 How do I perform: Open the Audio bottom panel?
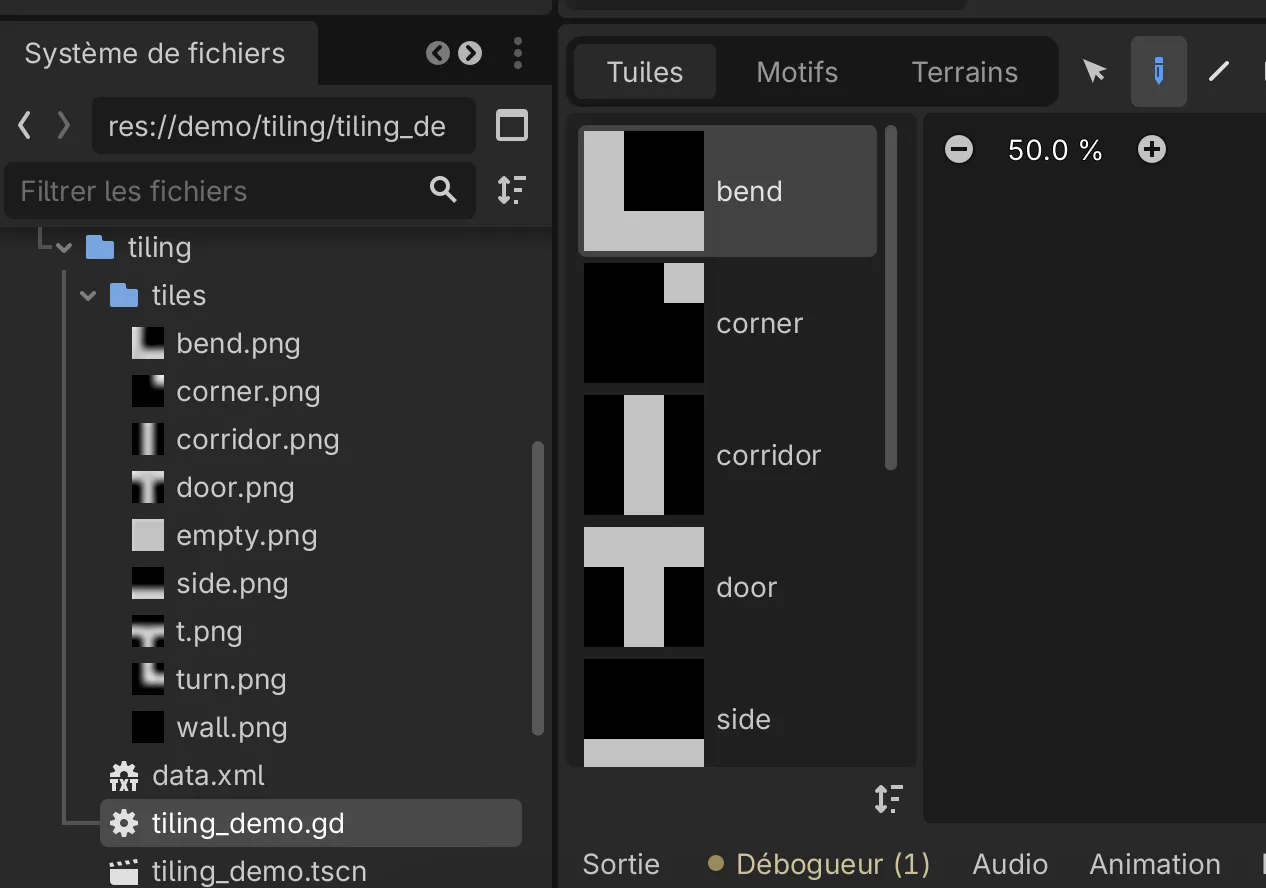pos(1010,864)
